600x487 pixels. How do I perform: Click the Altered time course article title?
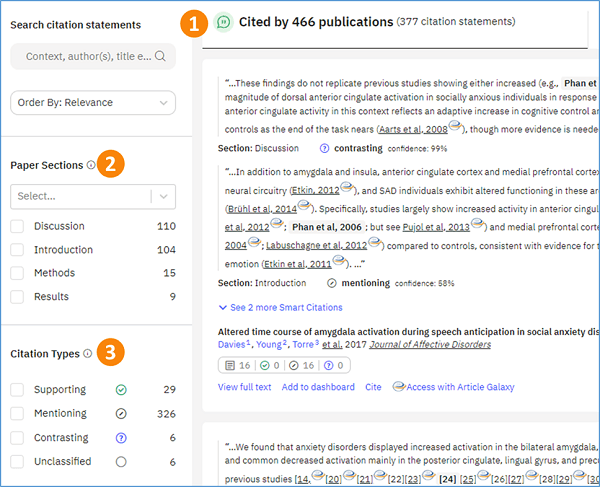(x=409, y=332)
